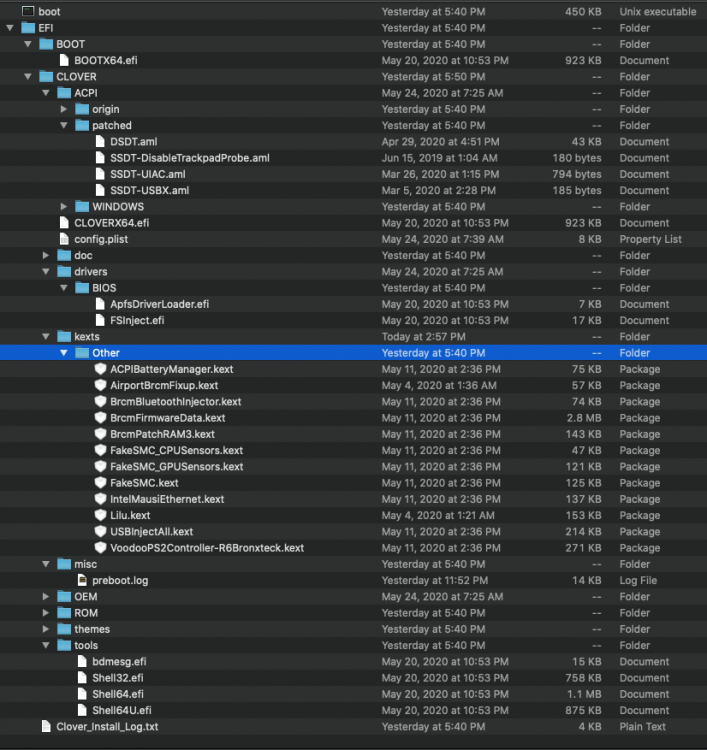This screenshot has width=707, height=750.
Task: Click the VoodooPS2Controller-R6Bronxteck.kext package icon
Action: click(100, 548)
